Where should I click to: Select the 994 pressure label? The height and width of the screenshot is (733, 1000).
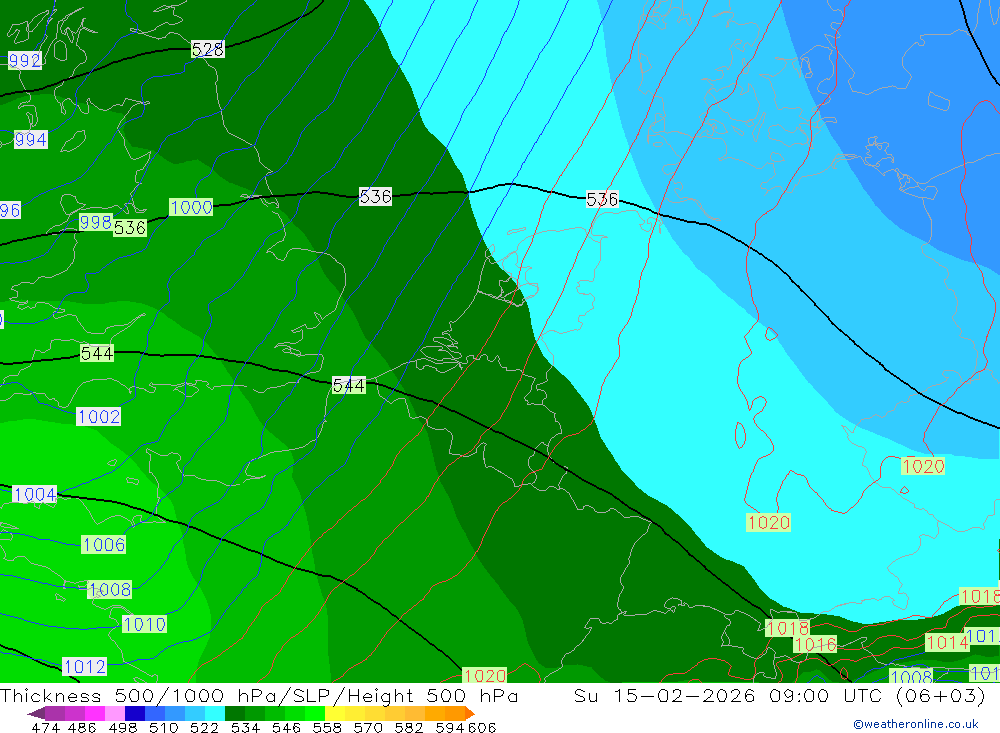pyautogui.click(x=31, y=140)
